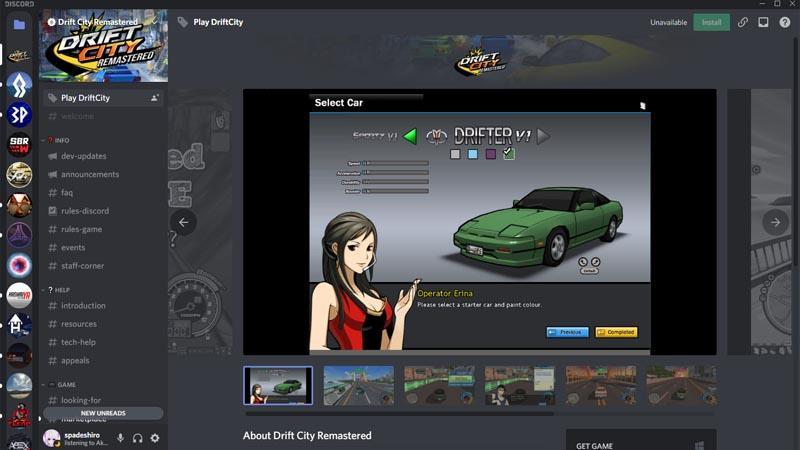The height and width of the screenshot is (450, 800).
Task: Click the Unavailable status text
Action: point(668,22)
